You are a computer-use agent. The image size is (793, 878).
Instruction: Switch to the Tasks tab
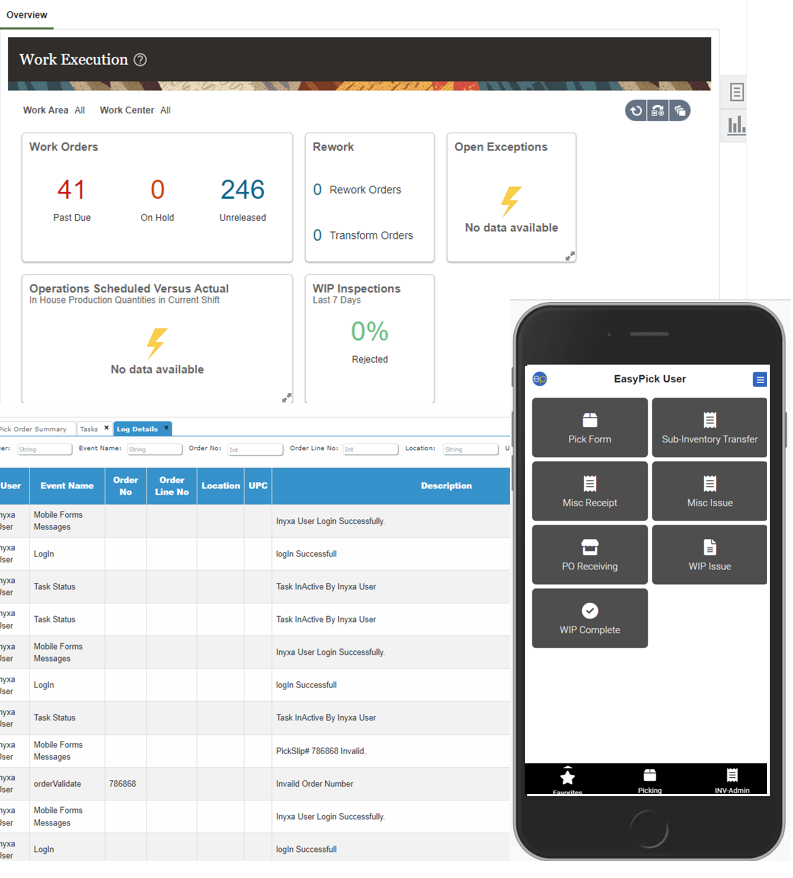click(x=89, y=429)
